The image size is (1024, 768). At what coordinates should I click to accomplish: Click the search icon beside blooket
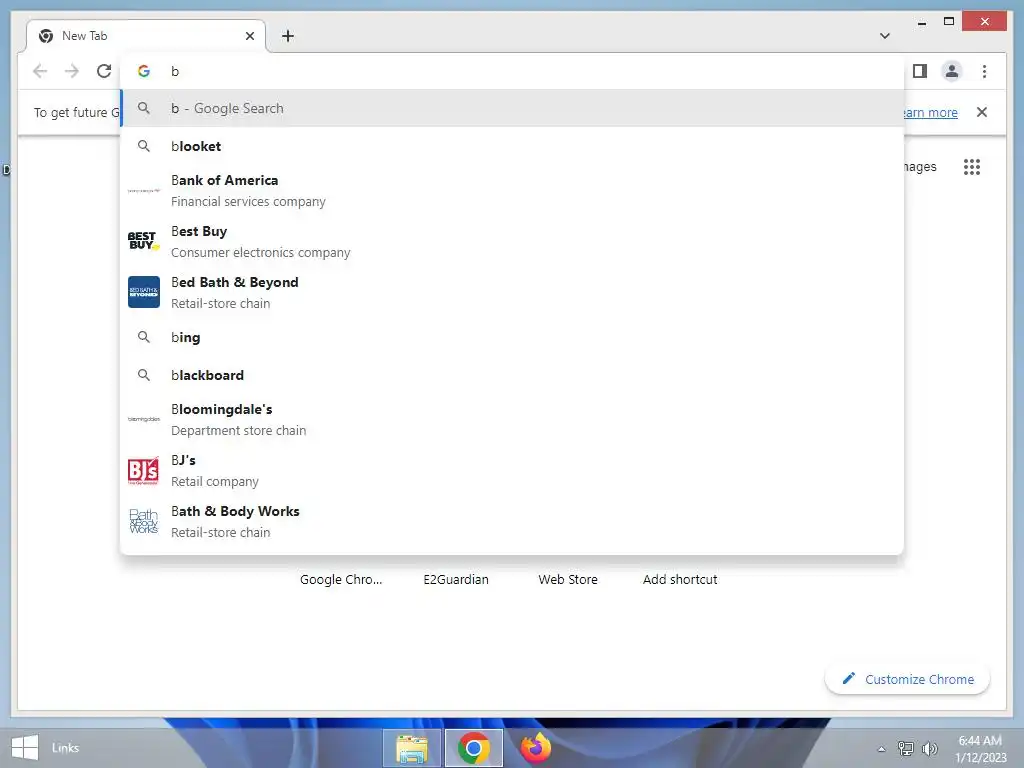tap(144, 146)
